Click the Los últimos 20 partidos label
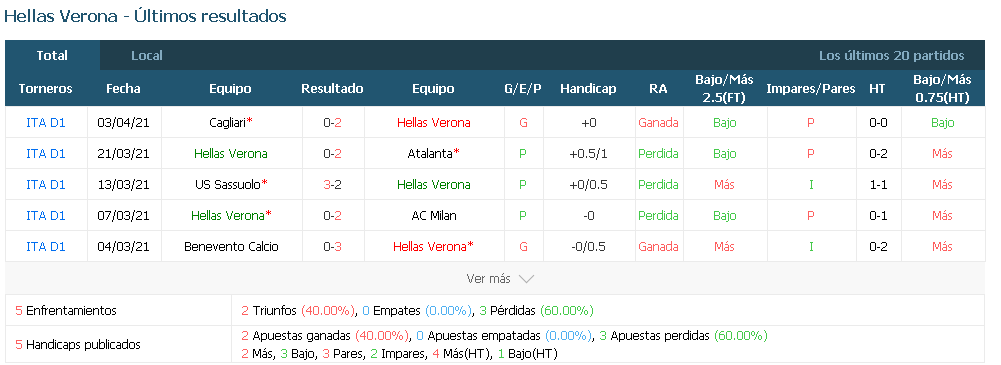The image size is (1001, 365). (x=892, y=56)
